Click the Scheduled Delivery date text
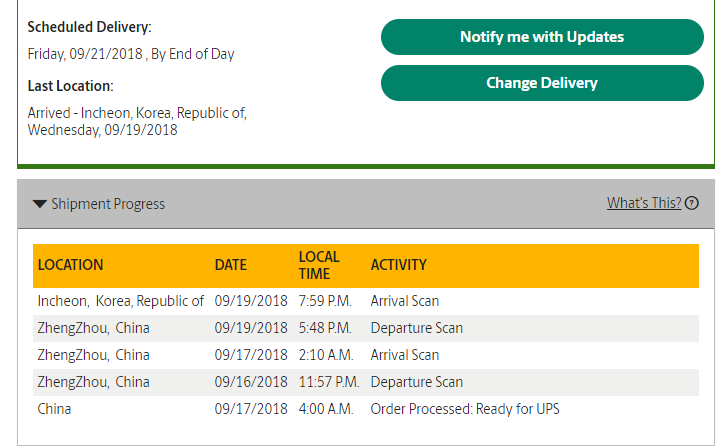 tap(131, 54)
